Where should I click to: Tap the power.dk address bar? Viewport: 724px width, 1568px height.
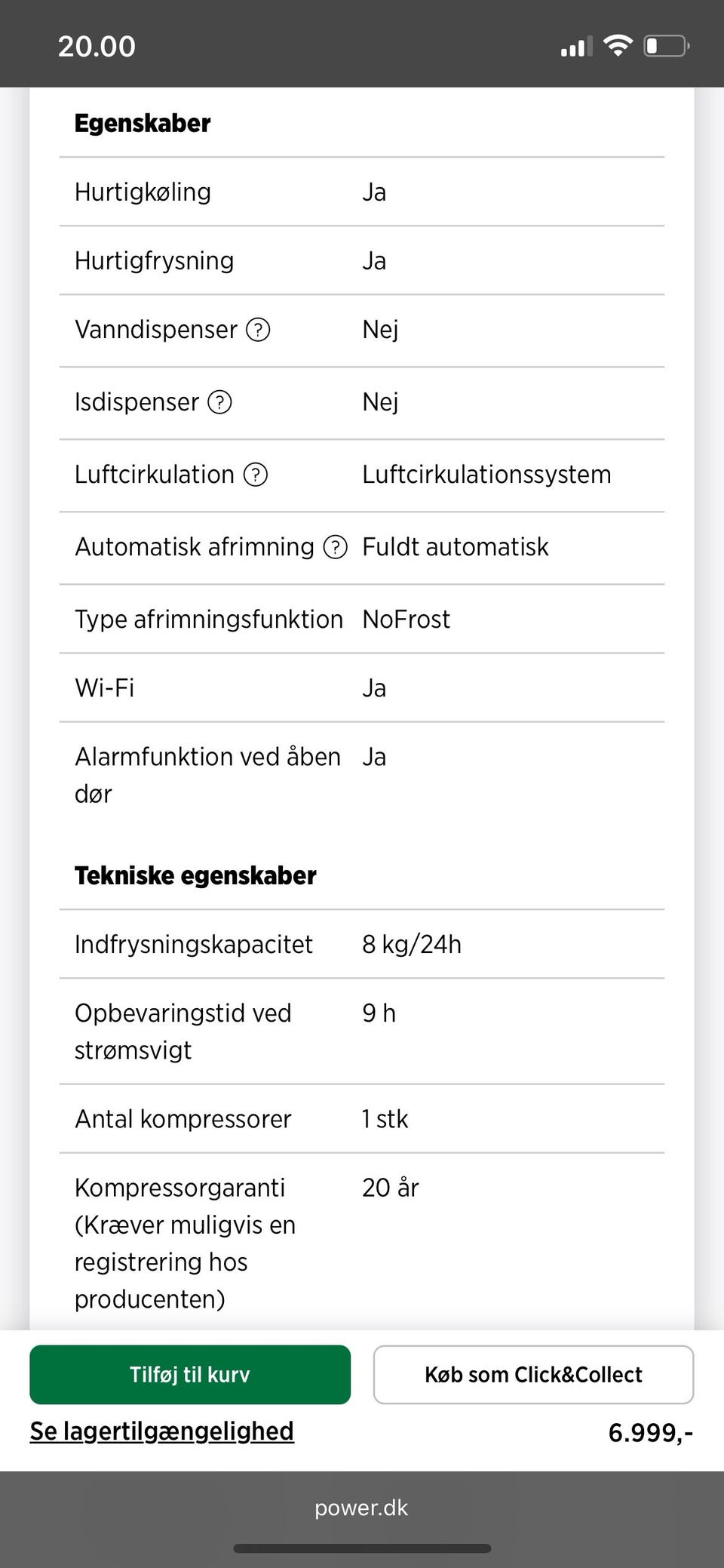point(361,1508)
